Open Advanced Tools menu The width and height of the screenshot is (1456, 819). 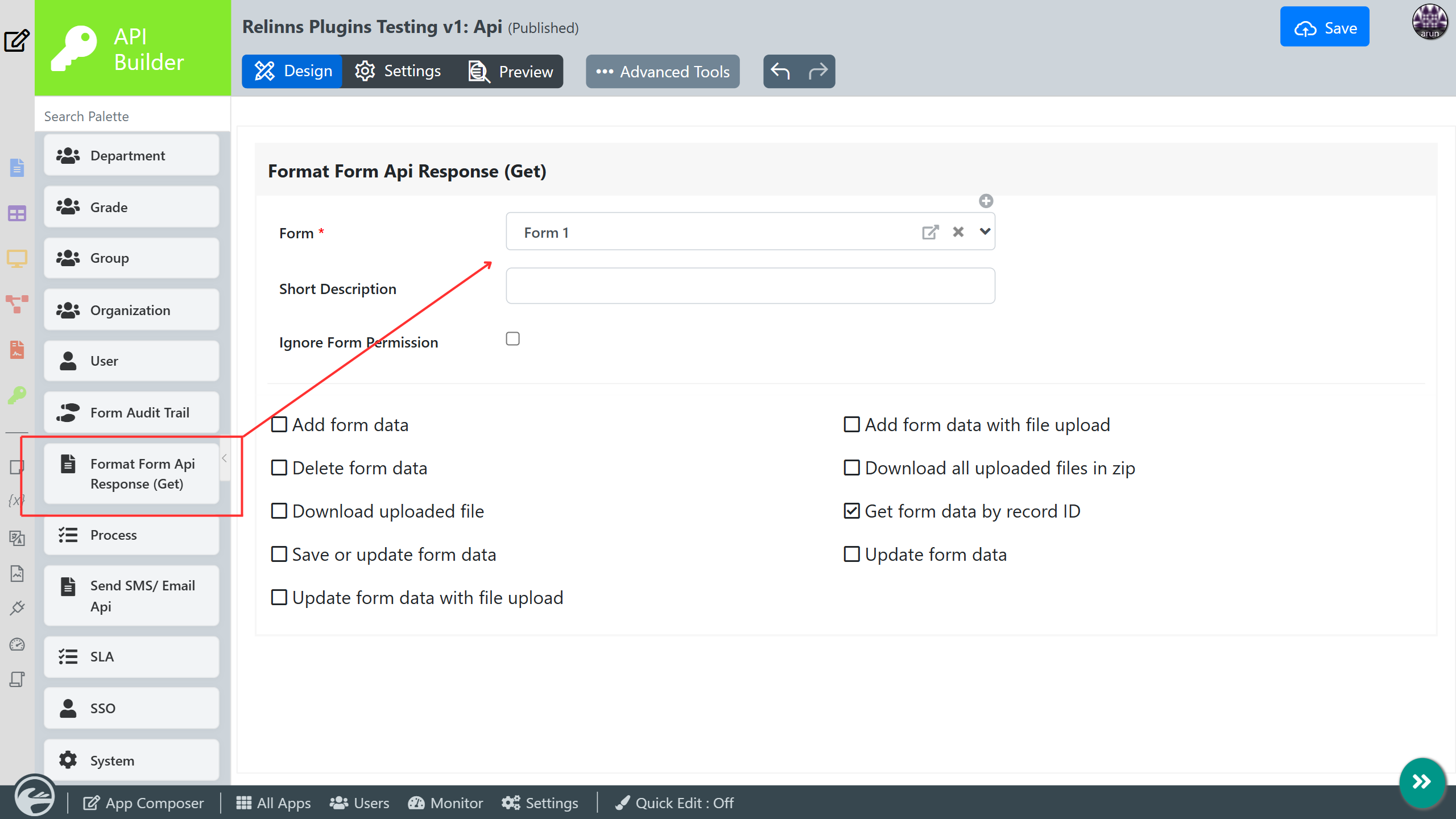[663, 72]
